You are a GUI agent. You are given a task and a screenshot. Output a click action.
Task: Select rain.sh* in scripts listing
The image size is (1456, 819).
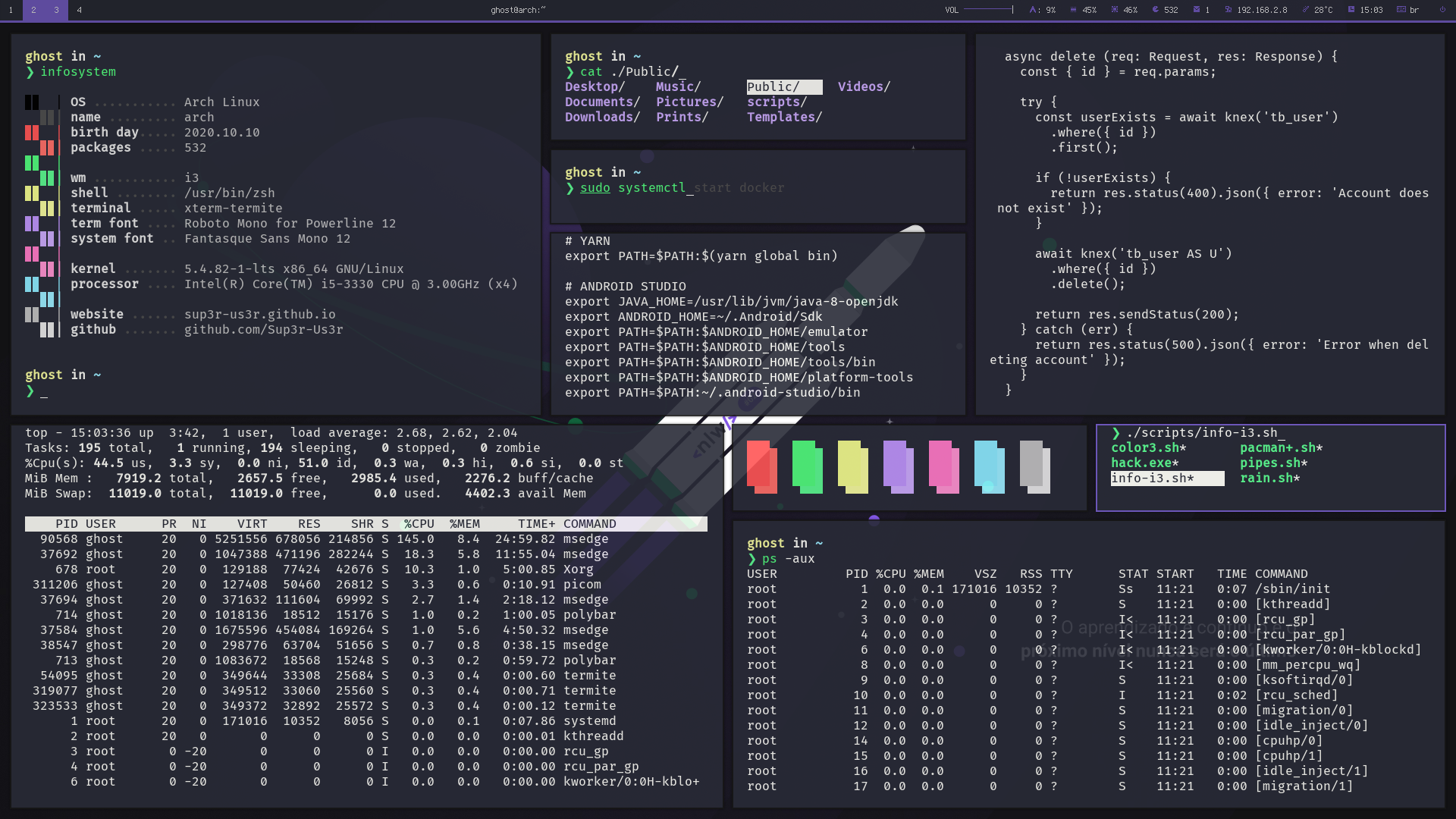click(x=1269, y=479)
